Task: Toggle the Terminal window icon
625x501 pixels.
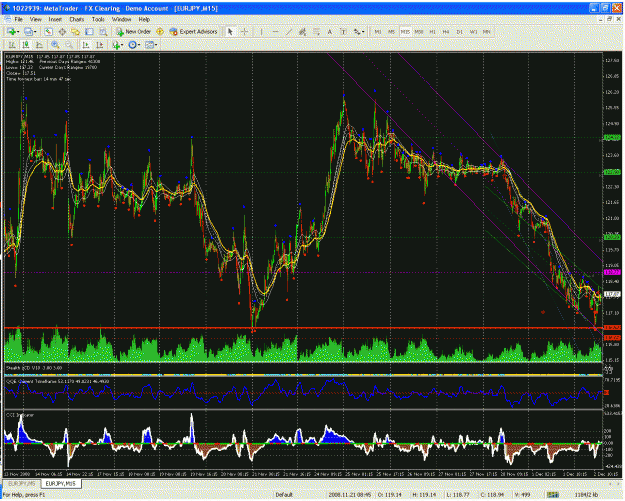Action: [89, 32]
